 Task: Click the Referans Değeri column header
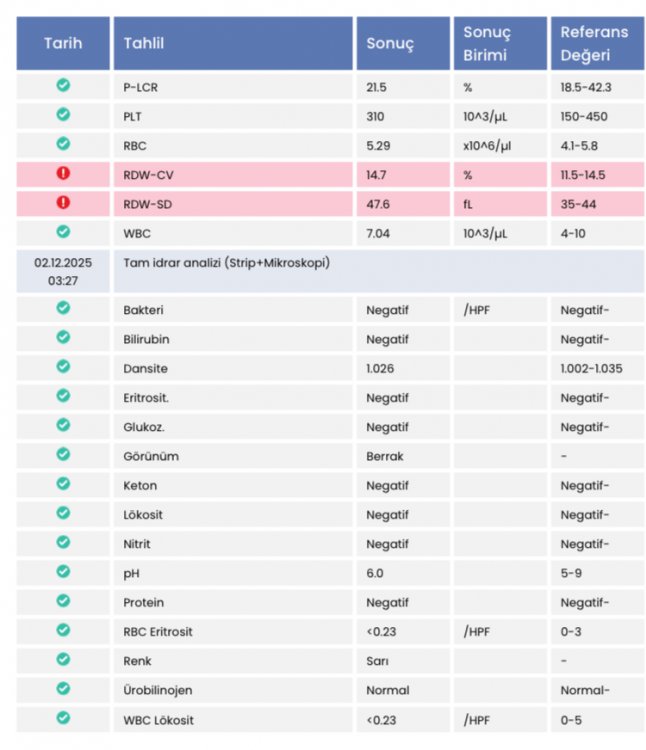point(598,44)
